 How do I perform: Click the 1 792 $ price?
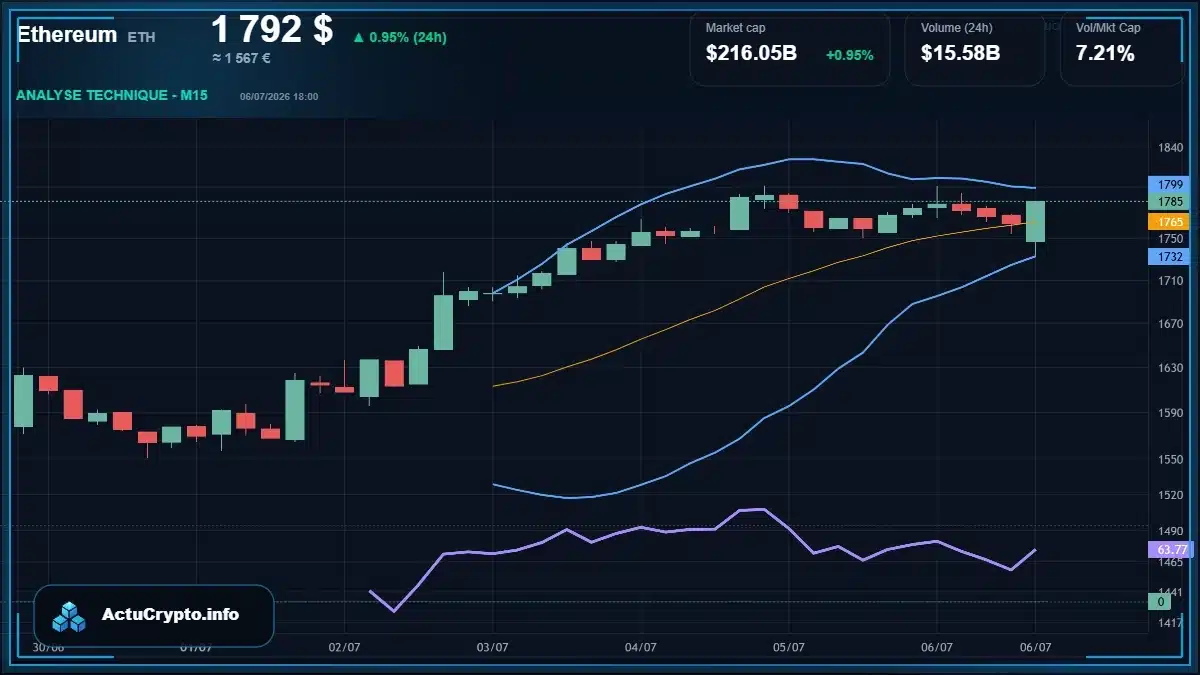[x=272, y=29]
